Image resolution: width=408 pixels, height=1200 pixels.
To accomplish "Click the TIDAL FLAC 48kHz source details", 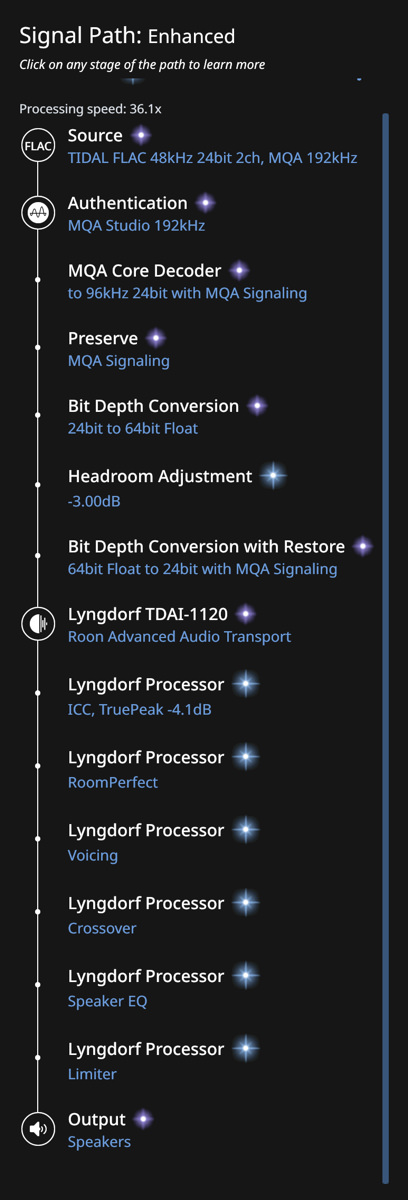I will click(212, 158).
